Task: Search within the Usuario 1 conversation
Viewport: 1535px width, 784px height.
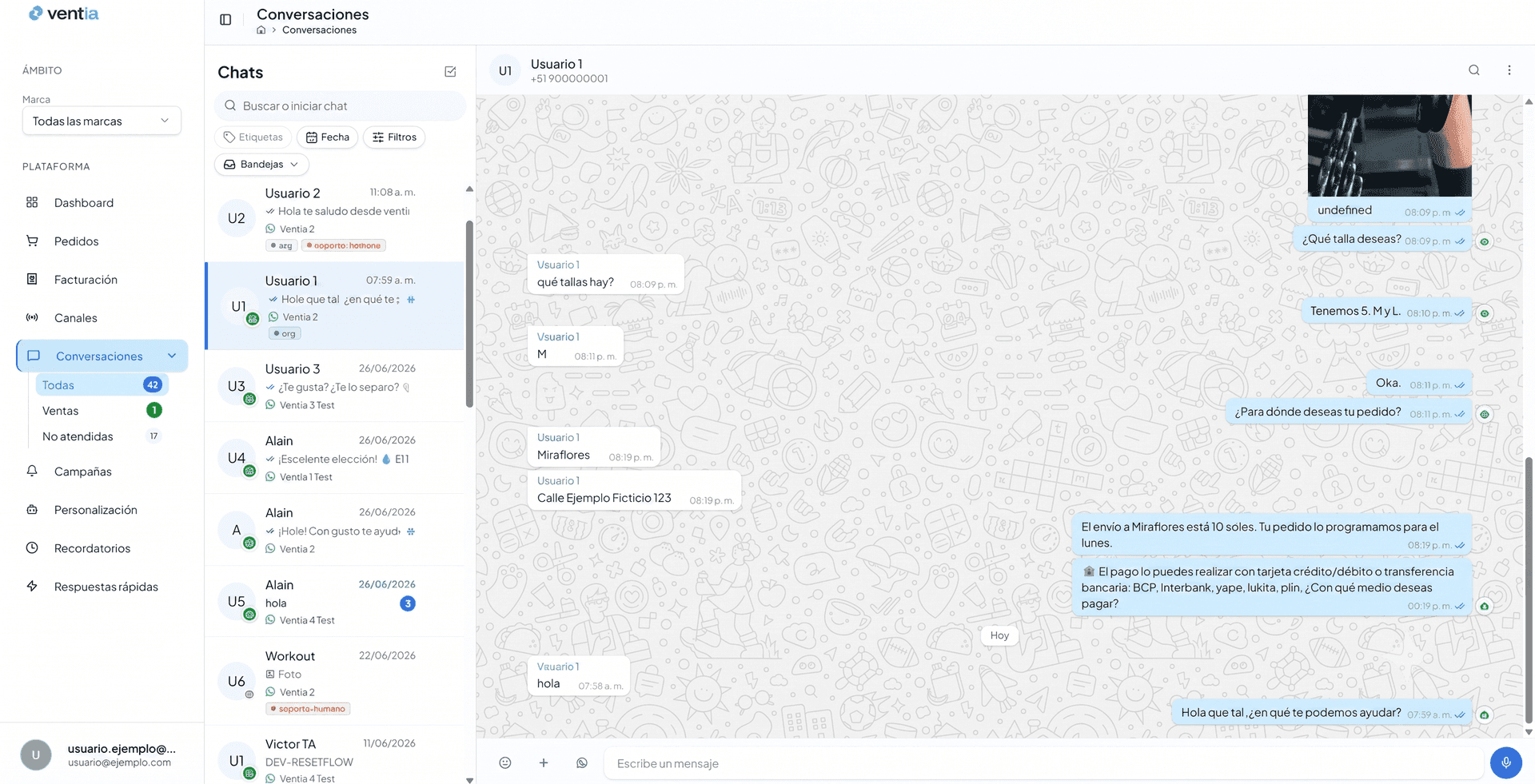Action: pyautogui.click(x=1473, y=70)
